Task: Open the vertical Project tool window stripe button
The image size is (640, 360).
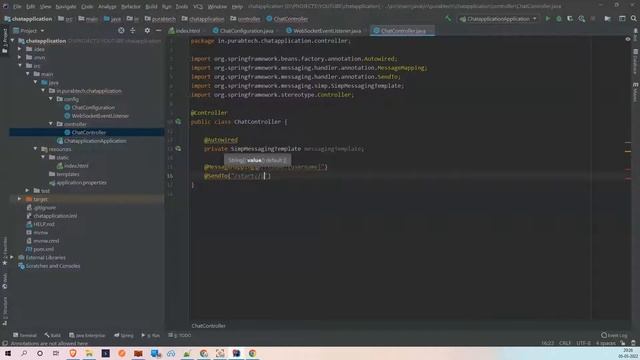Action: [x=5, y=40]
